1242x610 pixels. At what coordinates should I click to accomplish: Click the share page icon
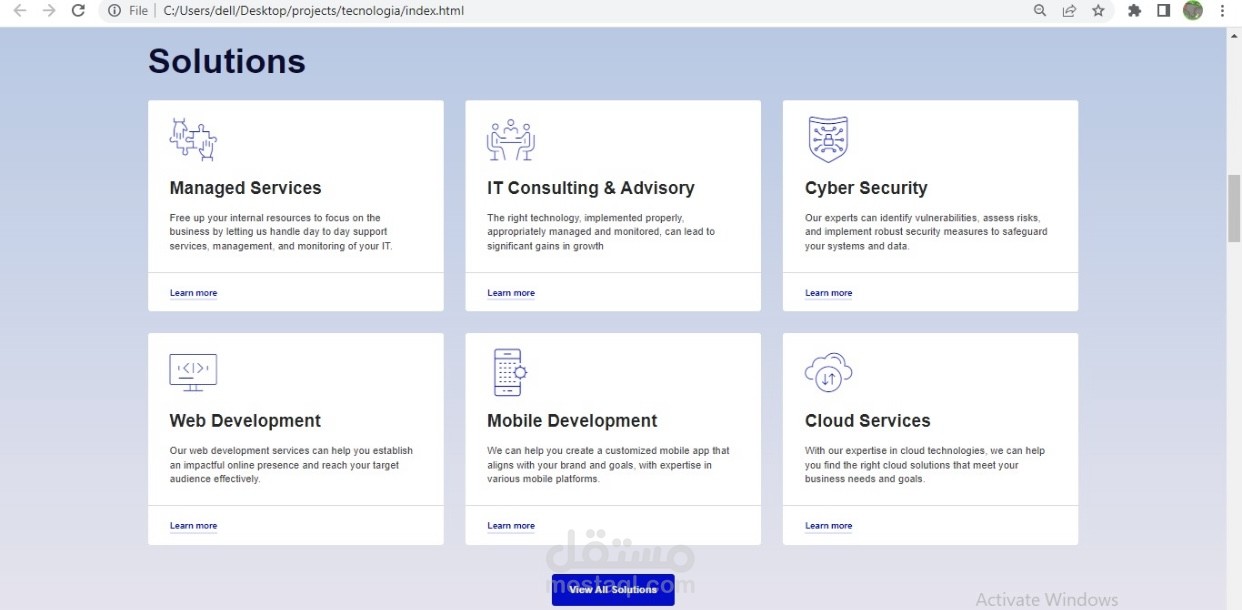click(x=1069, y=11)
